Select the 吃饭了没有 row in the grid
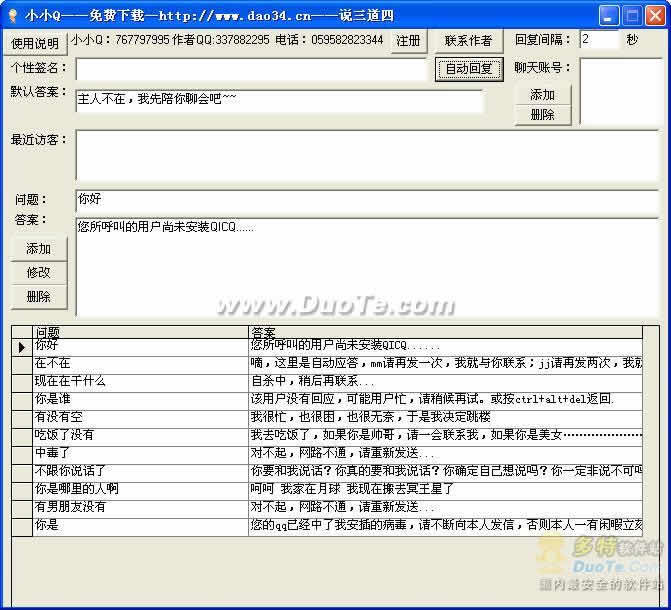This screenshot has width=671, height=610. coord(140,435)
